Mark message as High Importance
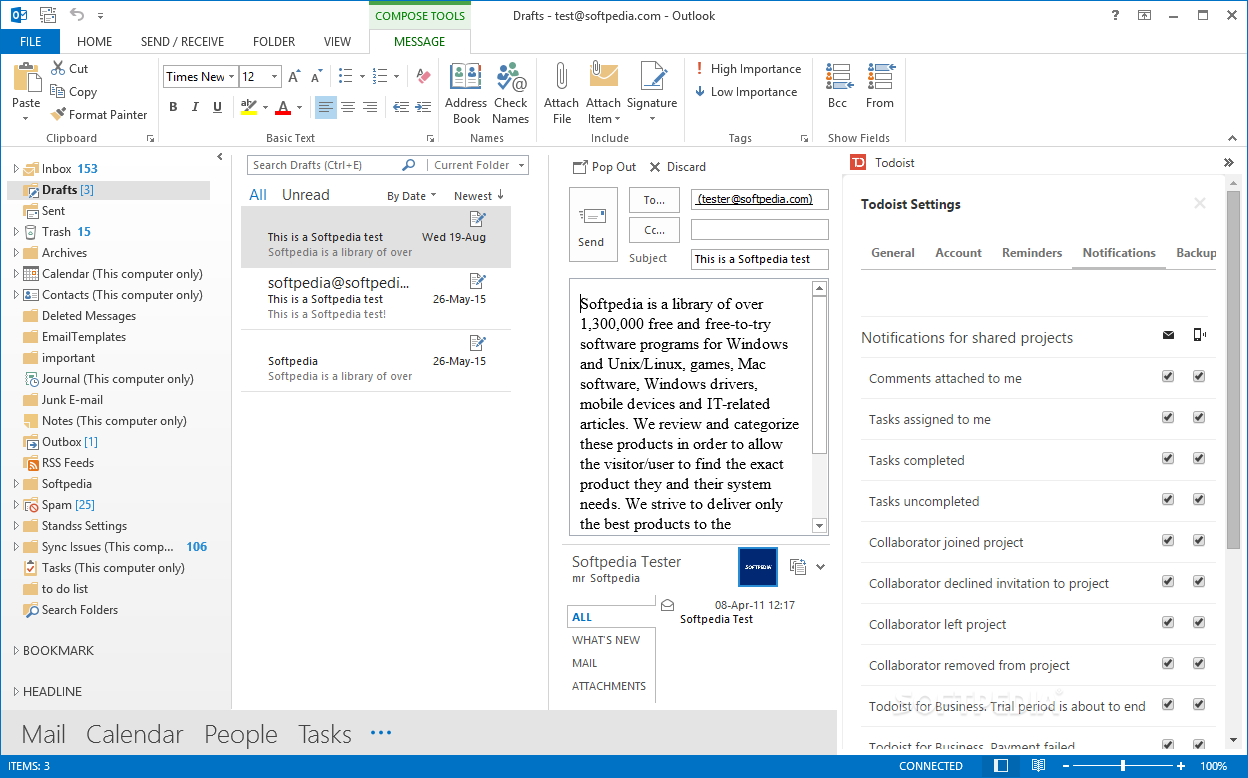The image size is (1248, 778). point(749,69)
